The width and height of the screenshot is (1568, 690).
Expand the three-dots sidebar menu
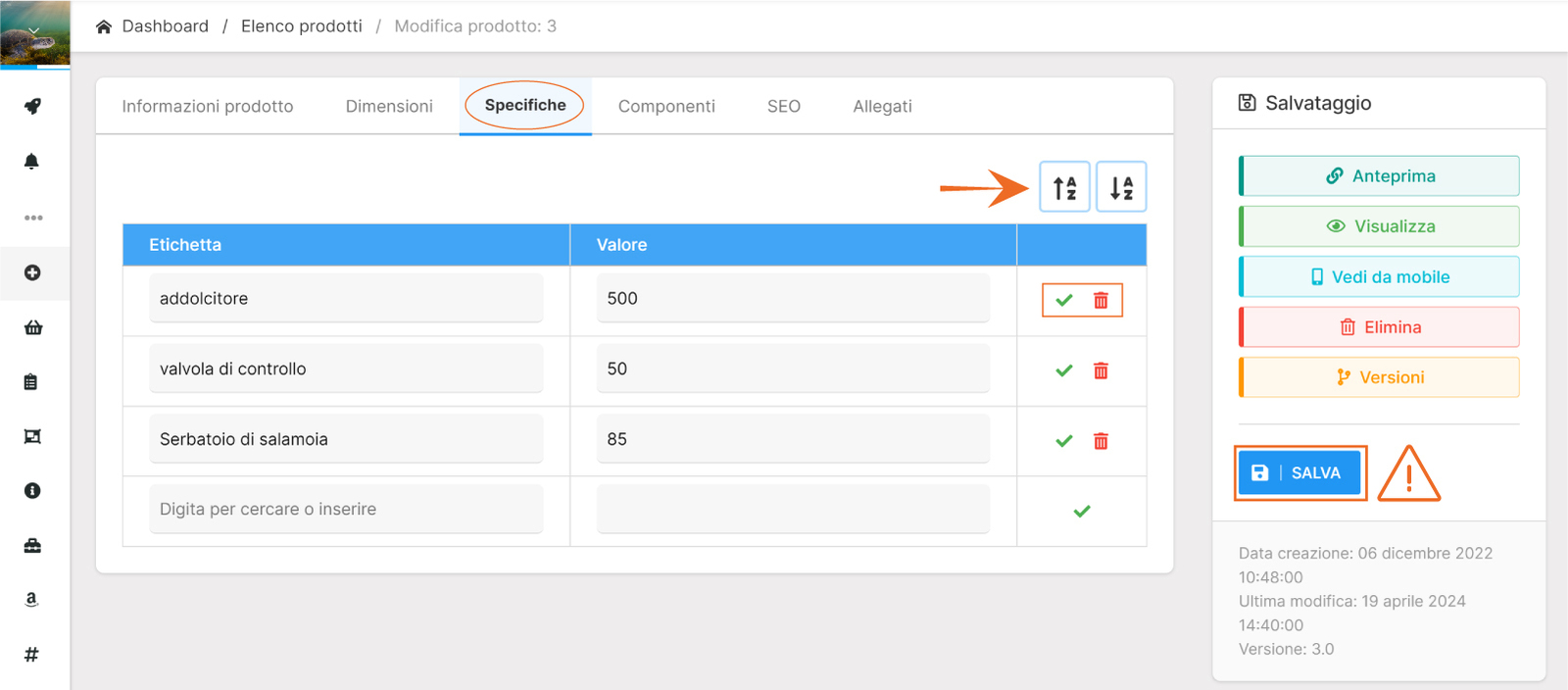point(33,218)
